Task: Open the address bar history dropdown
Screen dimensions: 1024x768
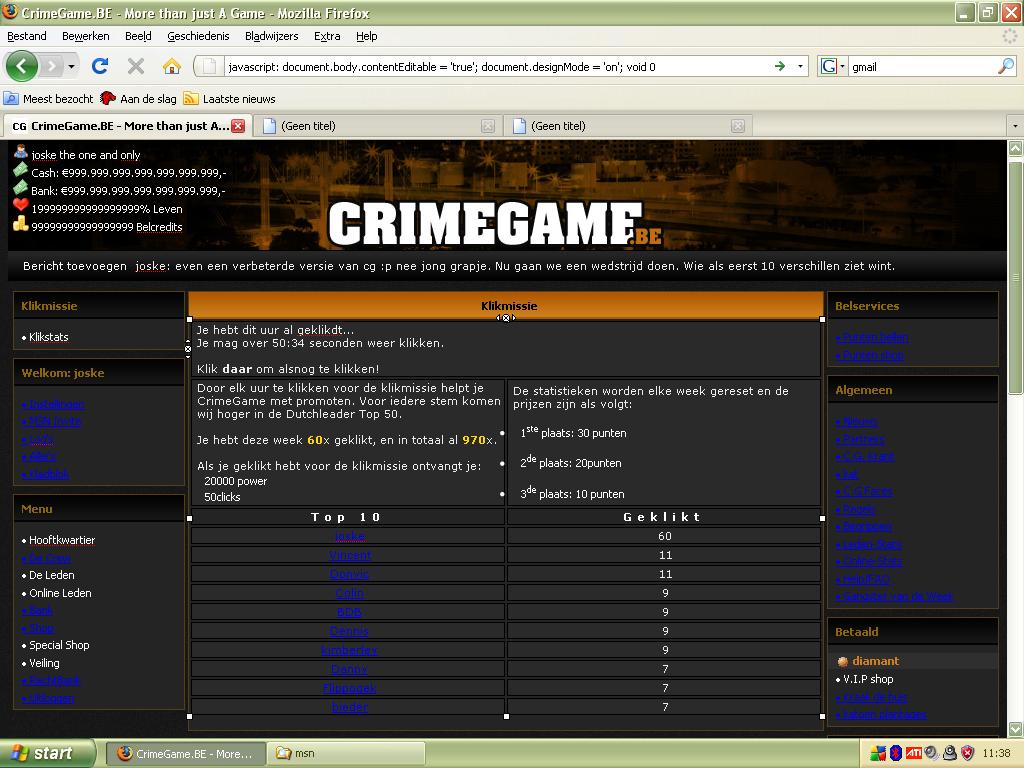Action: point(801,66)
